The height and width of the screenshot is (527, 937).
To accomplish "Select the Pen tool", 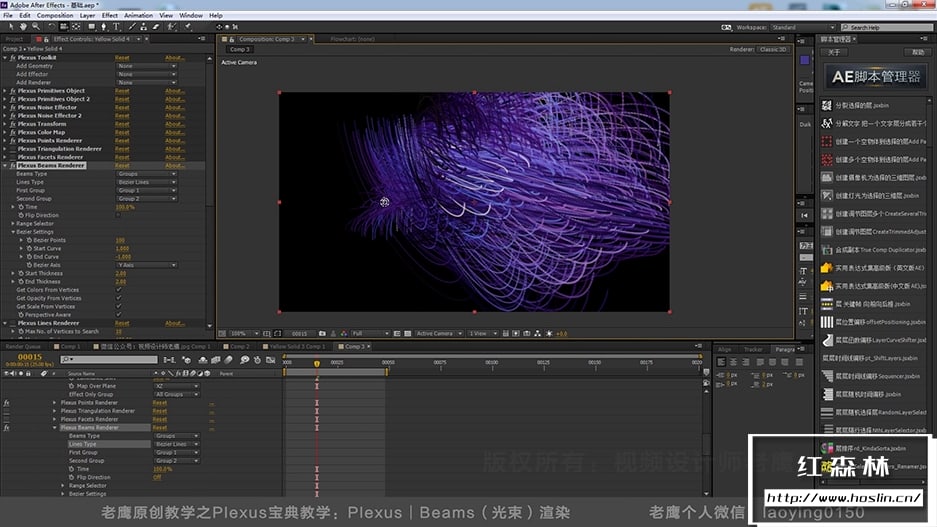I will coord(103,27).
